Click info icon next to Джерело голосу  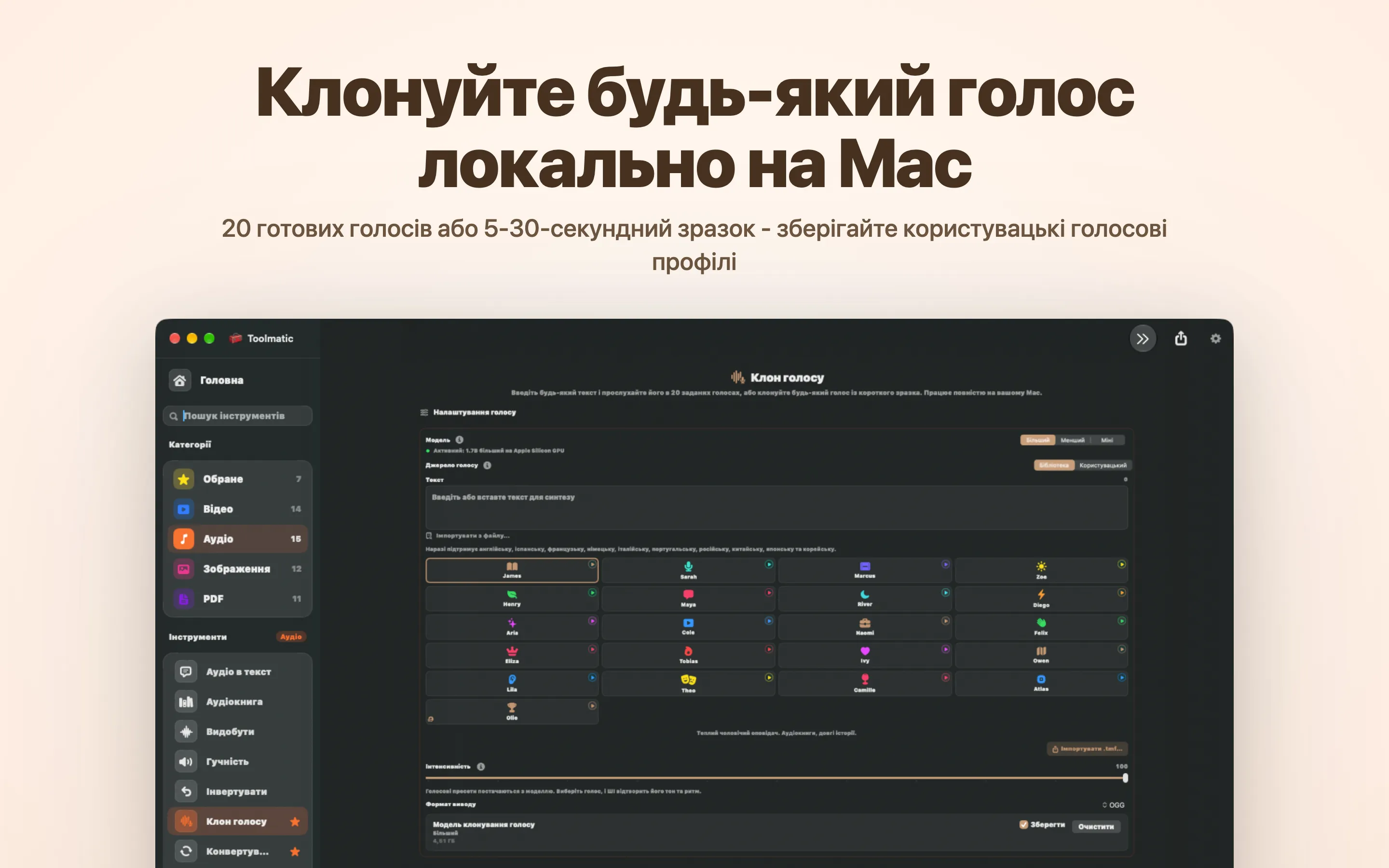(487, 465)
